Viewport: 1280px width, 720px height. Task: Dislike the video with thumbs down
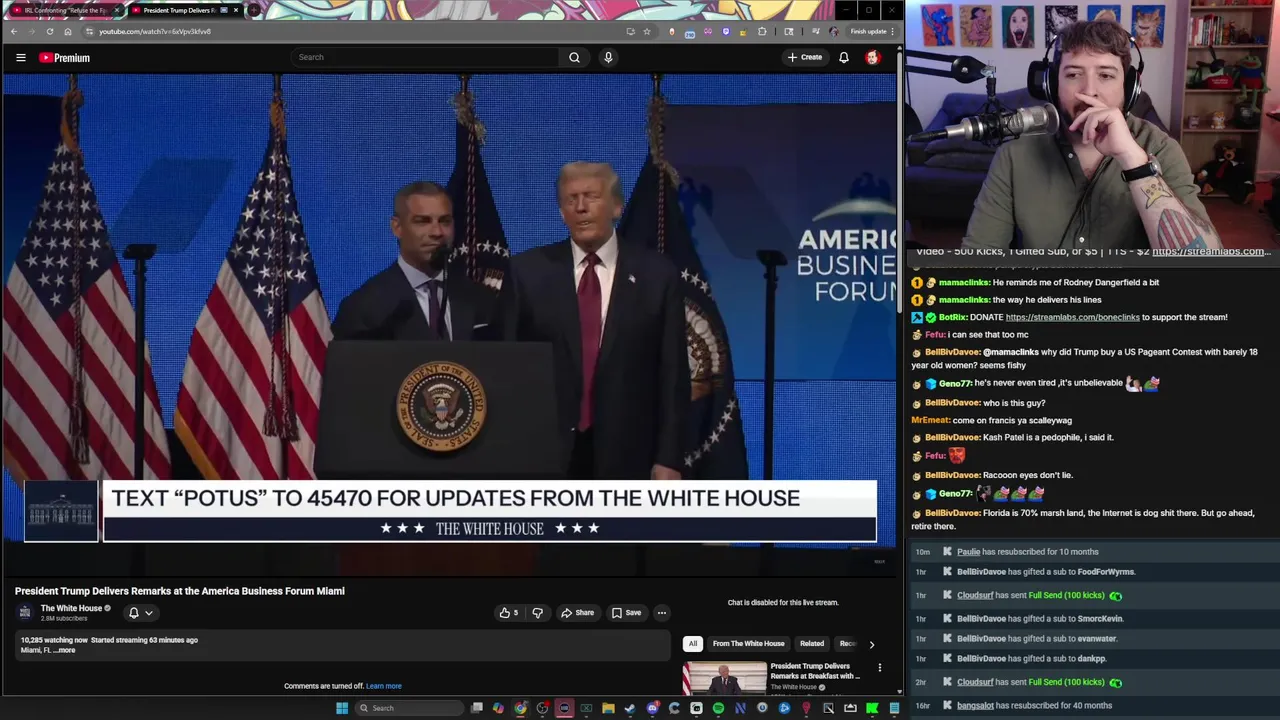[x=537, y=612]
